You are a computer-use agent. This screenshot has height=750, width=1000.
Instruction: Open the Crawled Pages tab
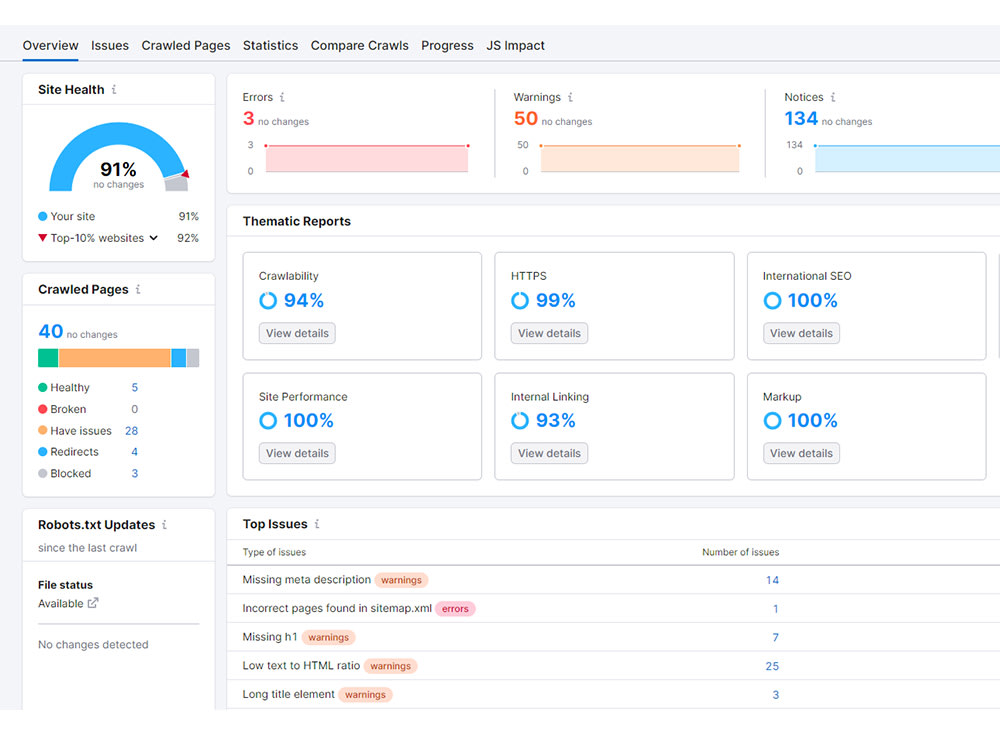point(186,45)
